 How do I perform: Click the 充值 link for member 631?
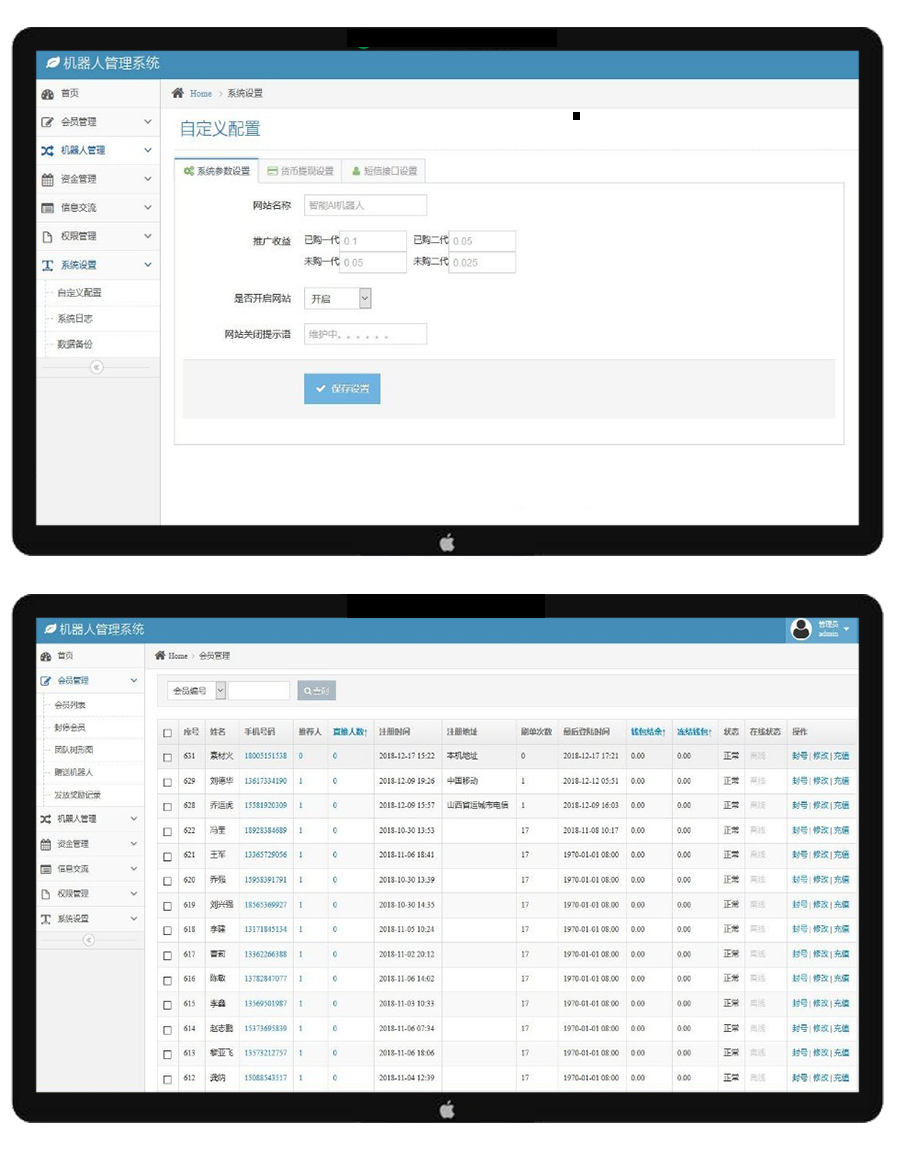(841, 756)
